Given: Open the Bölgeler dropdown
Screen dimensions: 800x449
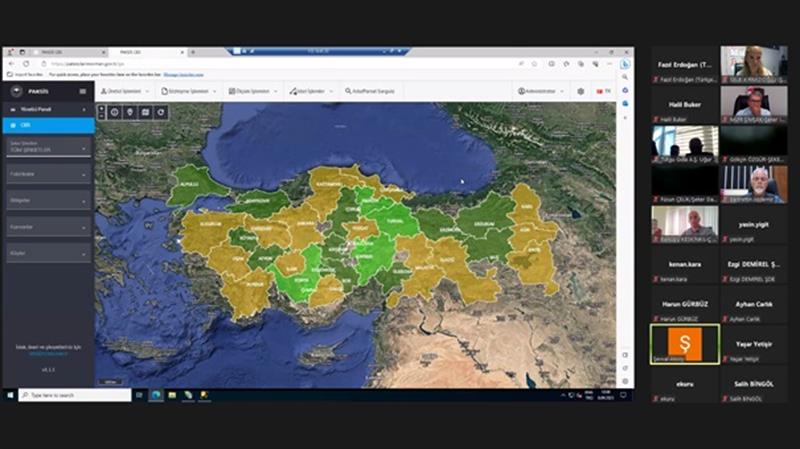Looking at the screenshot, I should (47, 200).
